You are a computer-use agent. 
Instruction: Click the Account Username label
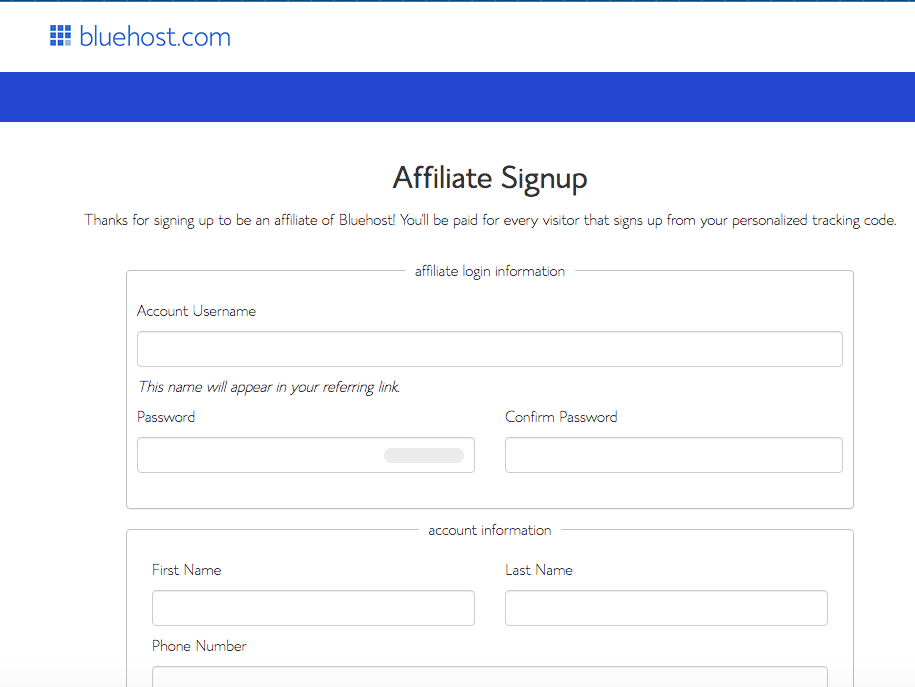[196, 311]
